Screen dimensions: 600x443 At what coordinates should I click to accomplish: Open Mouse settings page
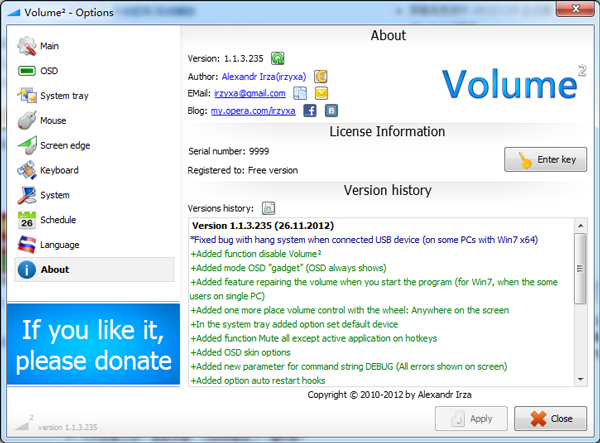(x=53, y=121)
